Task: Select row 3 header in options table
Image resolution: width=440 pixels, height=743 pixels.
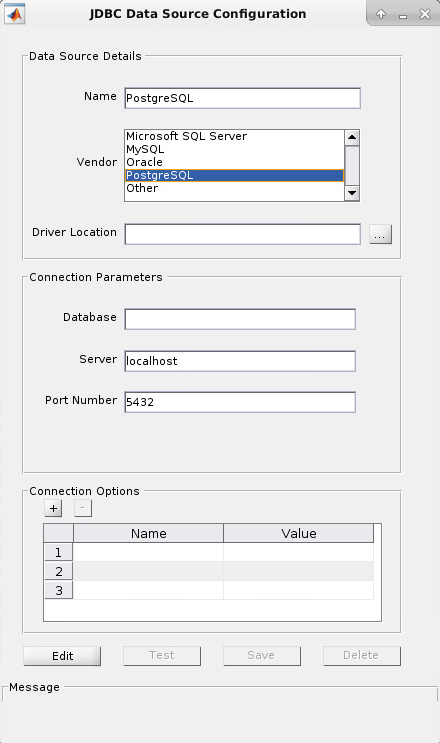Action: (59, 590)
